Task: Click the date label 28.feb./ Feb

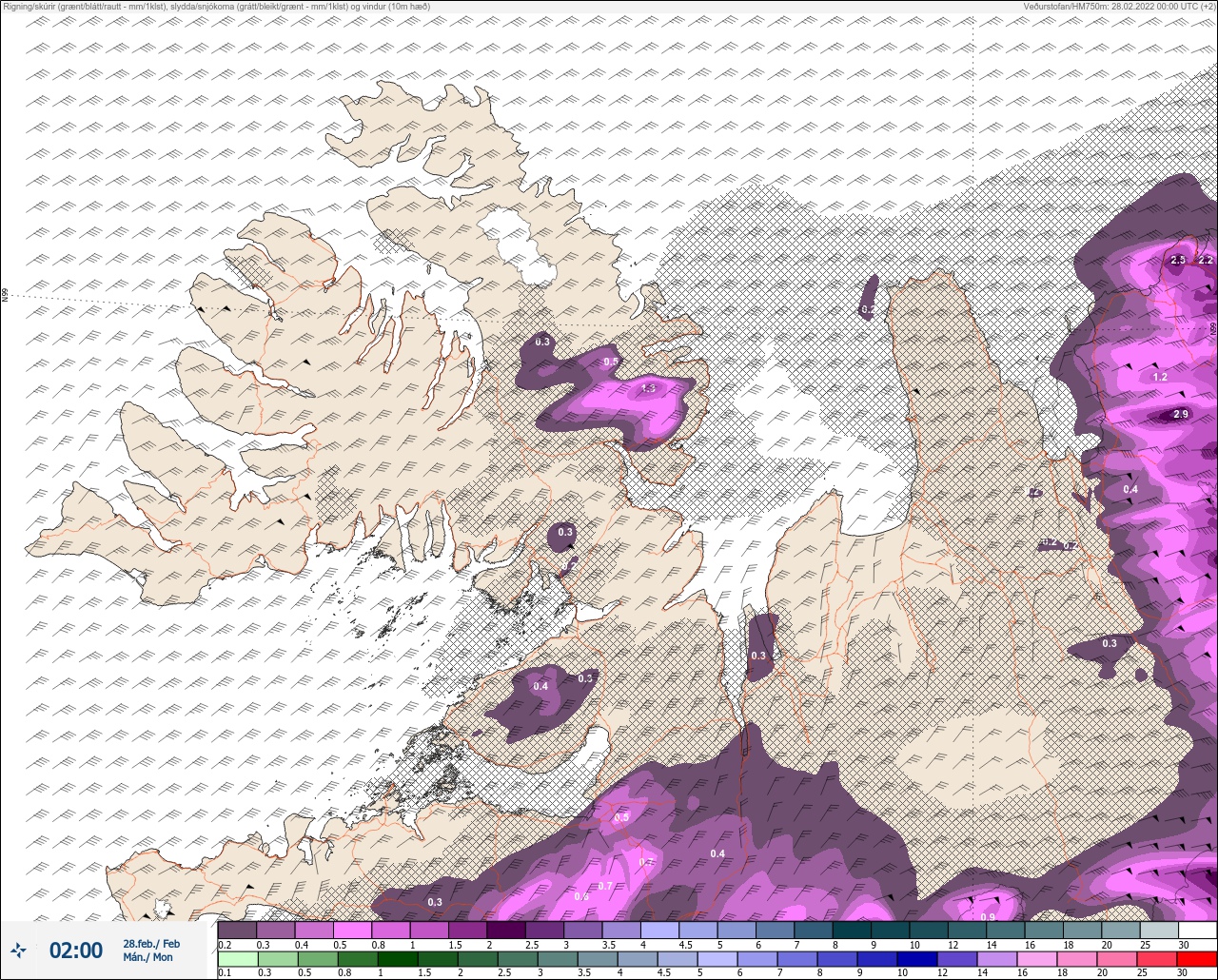Action: click(151, 943)
